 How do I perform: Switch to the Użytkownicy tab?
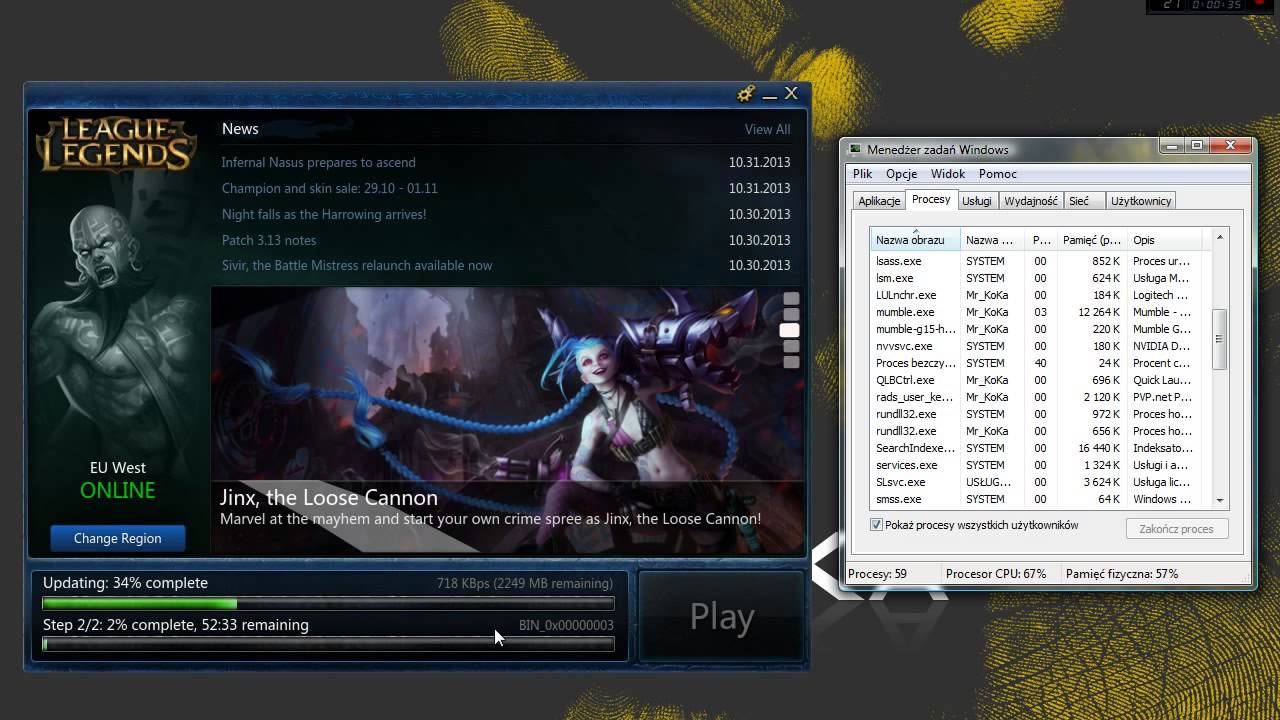click(1141, 201)
